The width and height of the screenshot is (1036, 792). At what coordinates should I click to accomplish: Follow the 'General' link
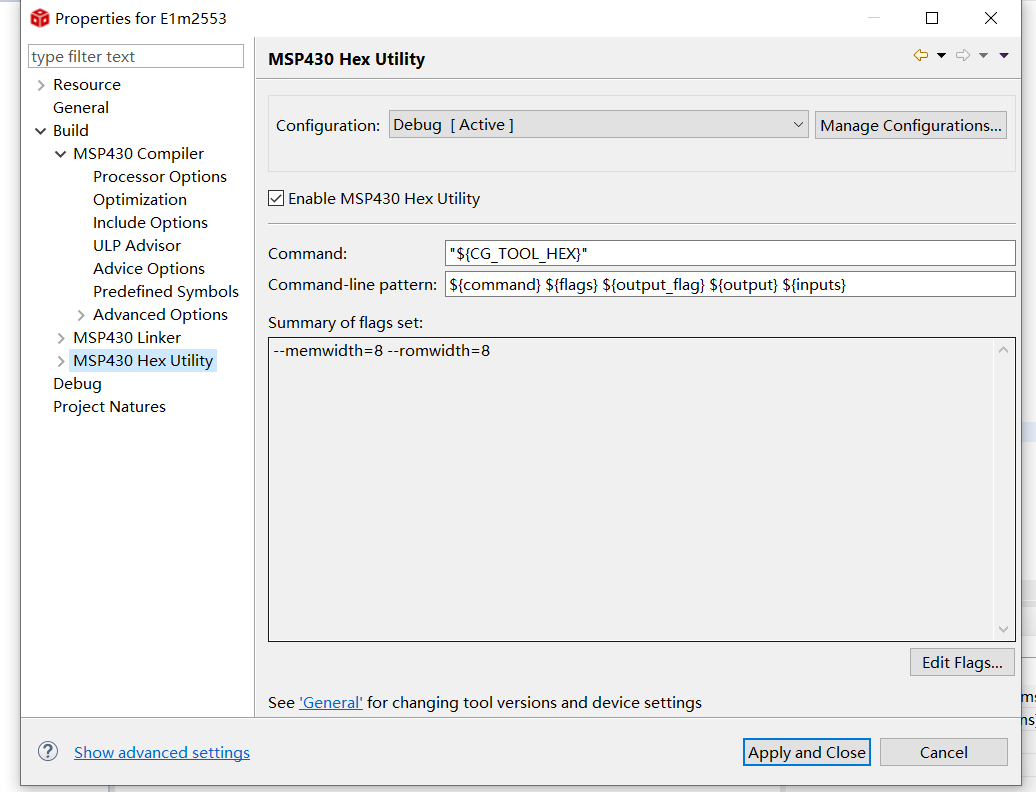[x=330, y=703]
